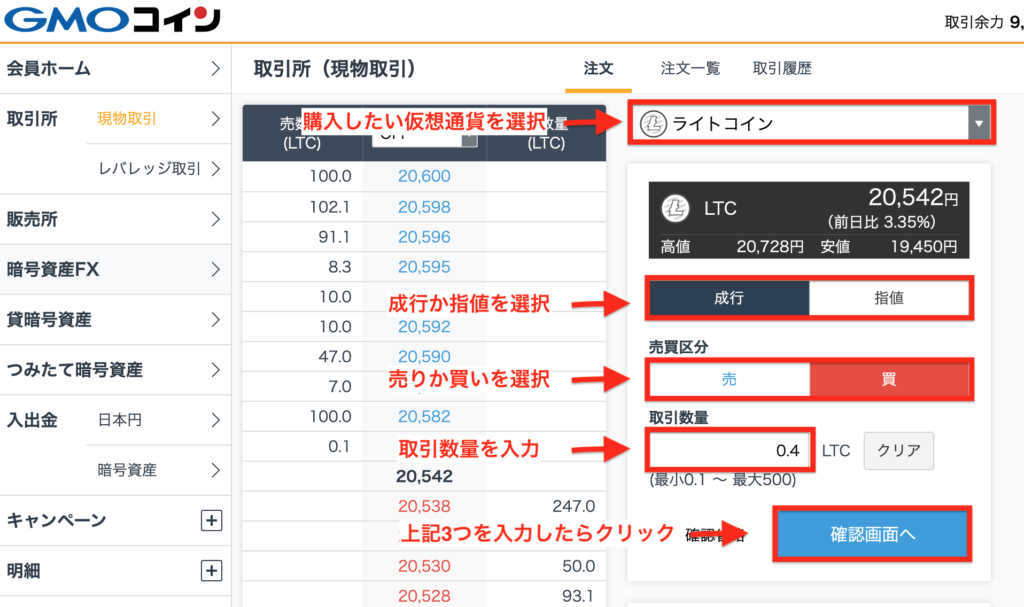Click the 確認画面へ button
The width and height of the screenshot is (1024, 607).
(x=872, y=534)
